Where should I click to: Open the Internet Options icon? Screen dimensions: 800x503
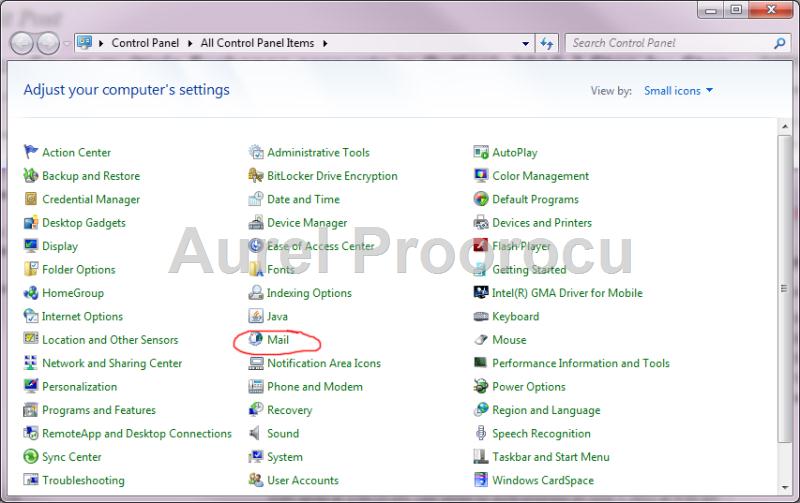pos(31,316)
